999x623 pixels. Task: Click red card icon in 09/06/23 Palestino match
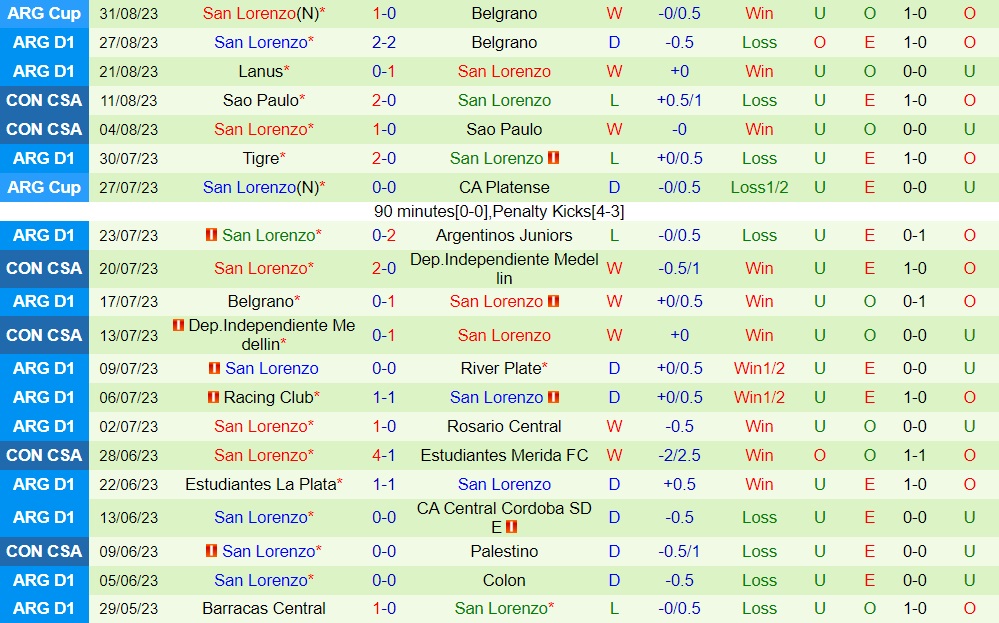[211, 551]
